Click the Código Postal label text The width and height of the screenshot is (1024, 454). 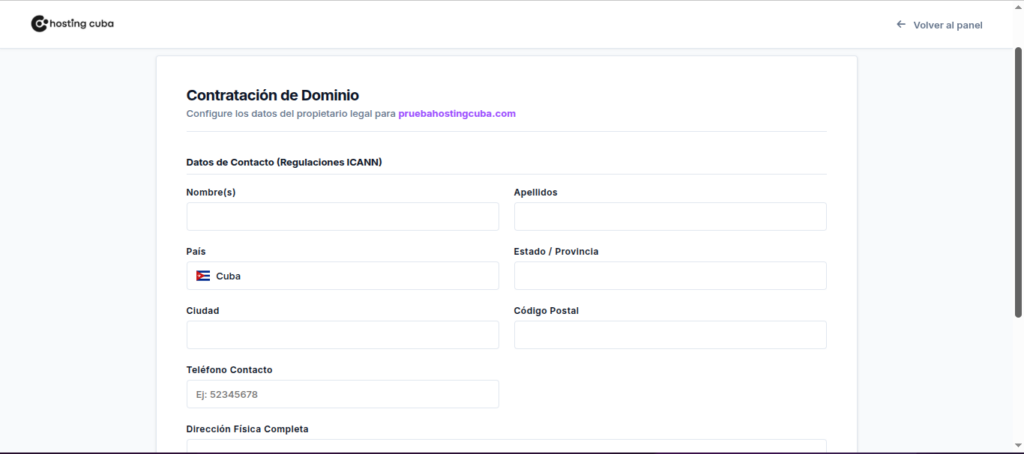click(x=546, y=310)
